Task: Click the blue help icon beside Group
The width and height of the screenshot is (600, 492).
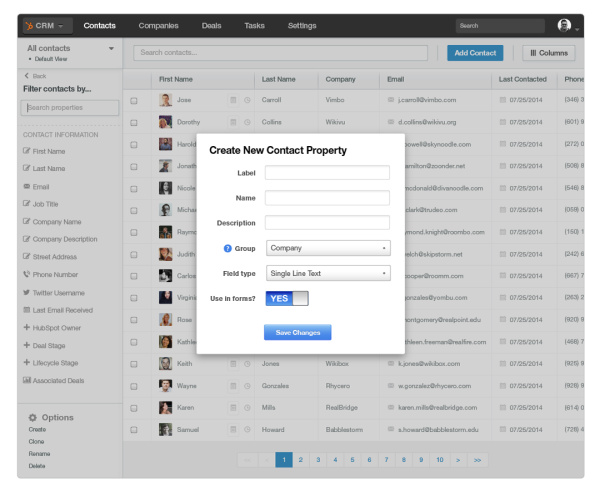Action: coord(227,248)
